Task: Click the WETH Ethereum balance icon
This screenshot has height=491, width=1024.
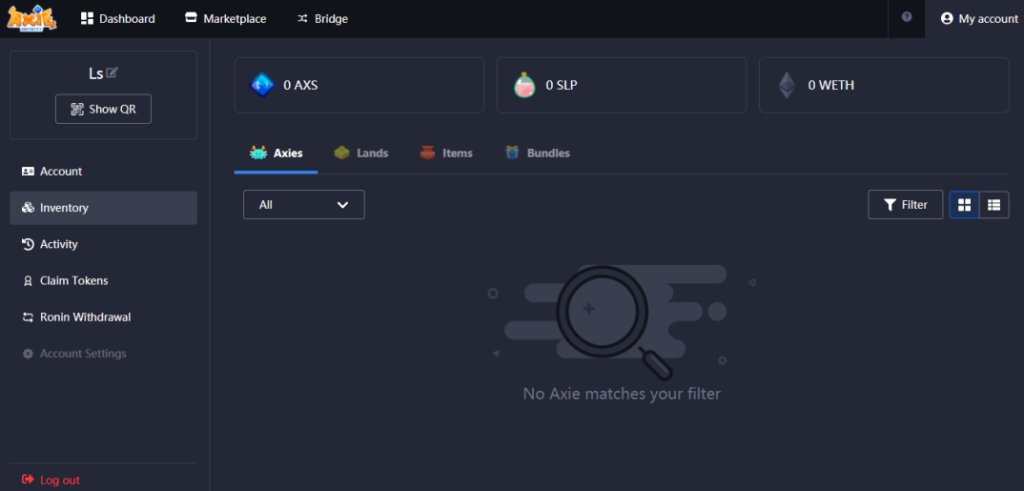Action: pyautogui.click(x=787, y=85)
